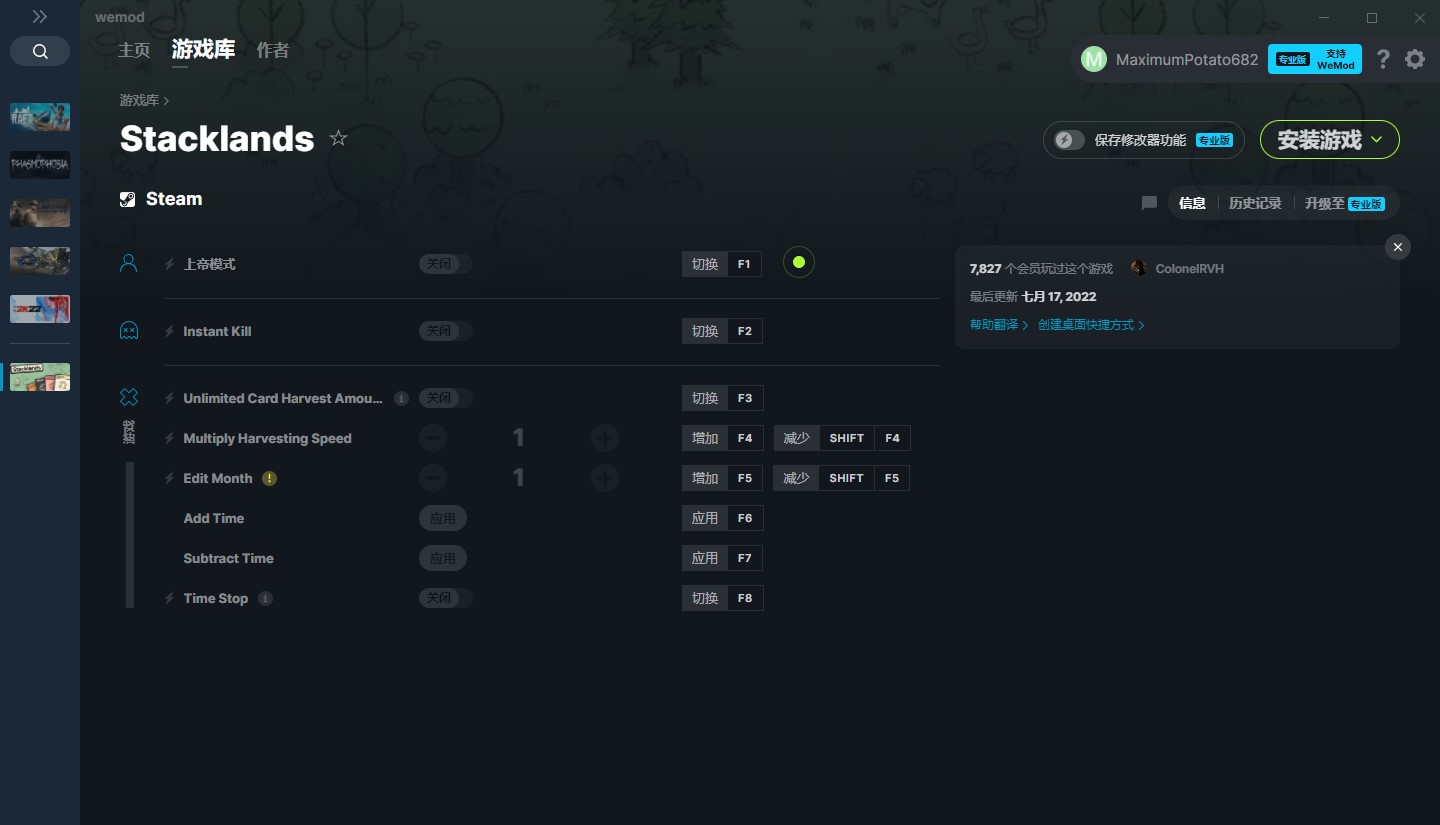This screenshot has width=1440, height=825.
Task: Open settings gear icon
Action: pos(1415,59)
